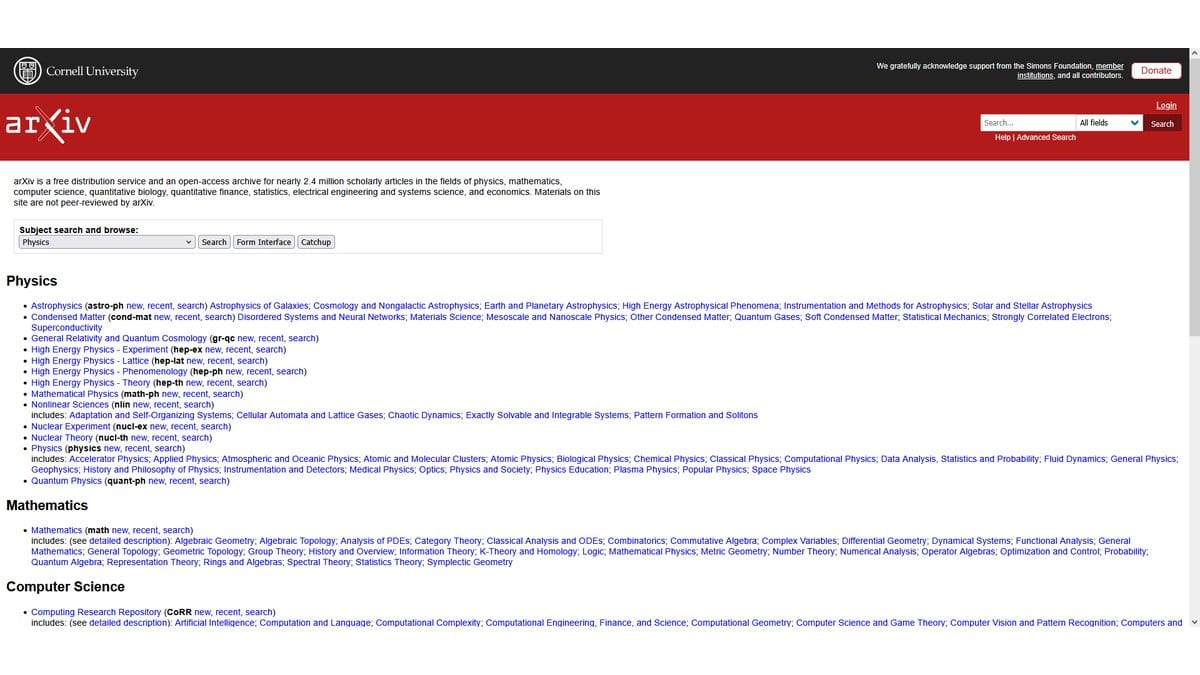The width and height of the screenshot is (1200, 675).
Task: Open High Energy Physics - Lattice
Action: coord(90,360)
